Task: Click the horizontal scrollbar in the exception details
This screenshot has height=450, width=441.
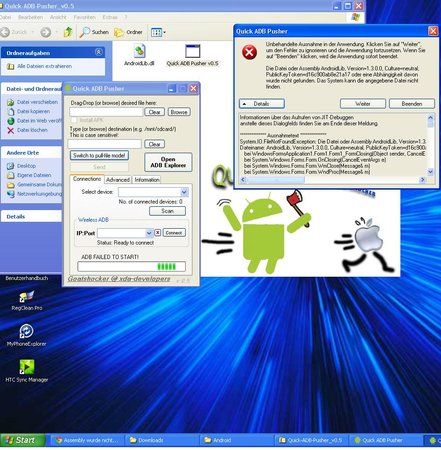Action: pyautogui.click(x=333, y=180)
